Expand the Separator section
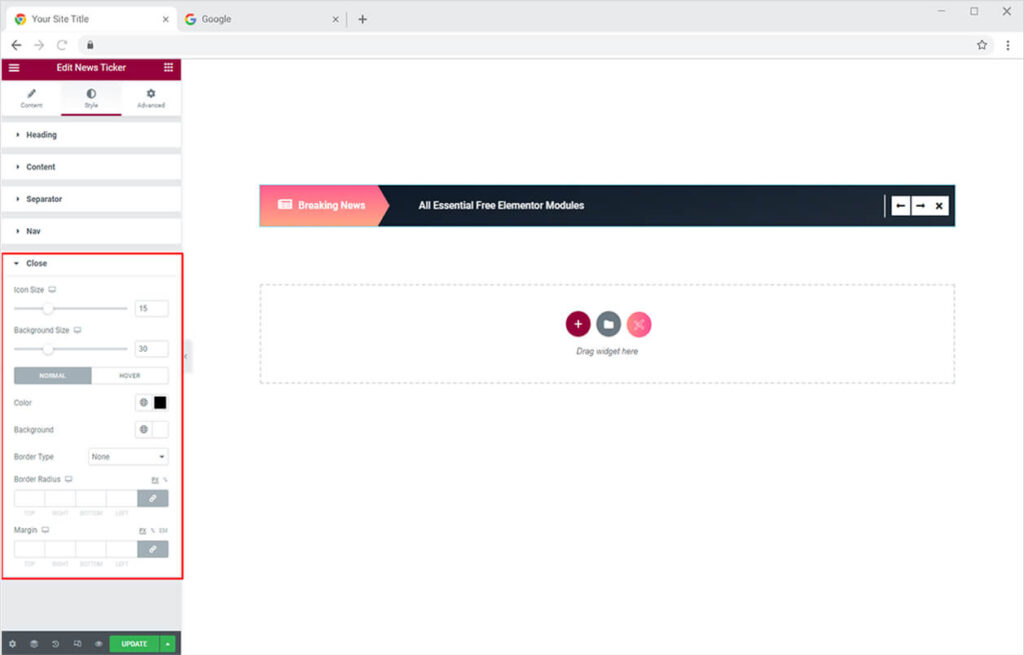This screenshot has width=1024, height=655. pyautogui.click(x=44, y=199)
